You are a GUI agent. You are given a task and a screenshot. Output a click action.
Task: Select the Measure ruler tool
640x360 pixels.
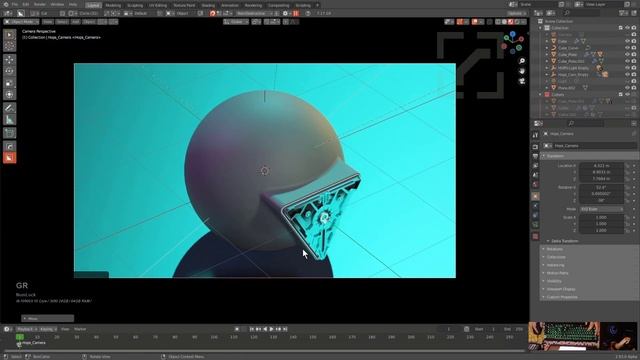click(x=9, y=120)
